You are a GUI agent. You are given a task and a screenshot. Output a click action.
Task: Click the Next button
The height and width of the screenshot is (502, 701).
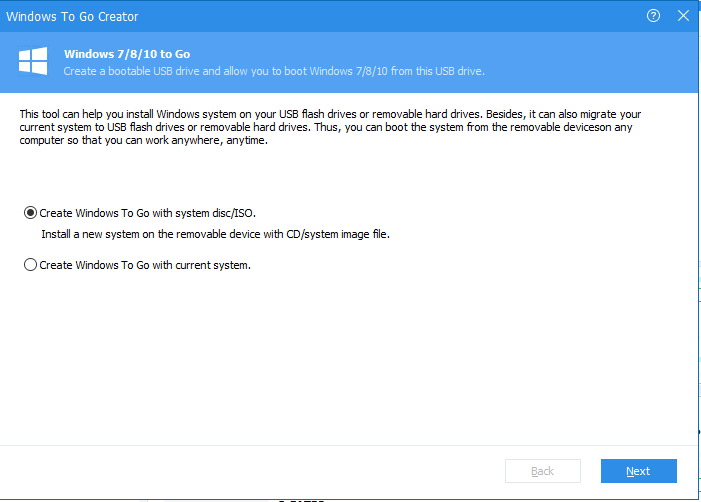tap(638, 471)
